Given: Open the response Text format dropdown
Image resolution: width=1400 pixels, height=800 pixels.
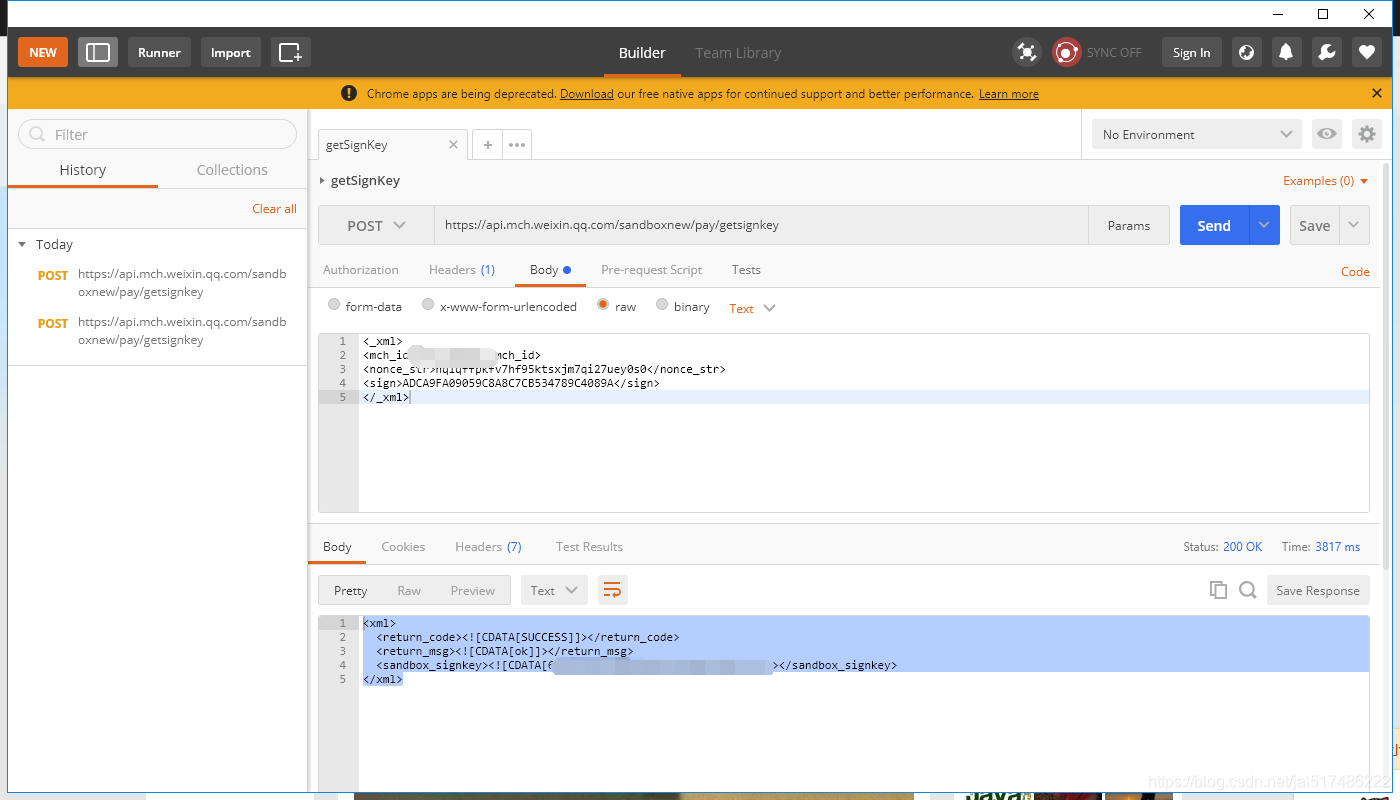Looking at the screenshot, I should click(554, 590).
